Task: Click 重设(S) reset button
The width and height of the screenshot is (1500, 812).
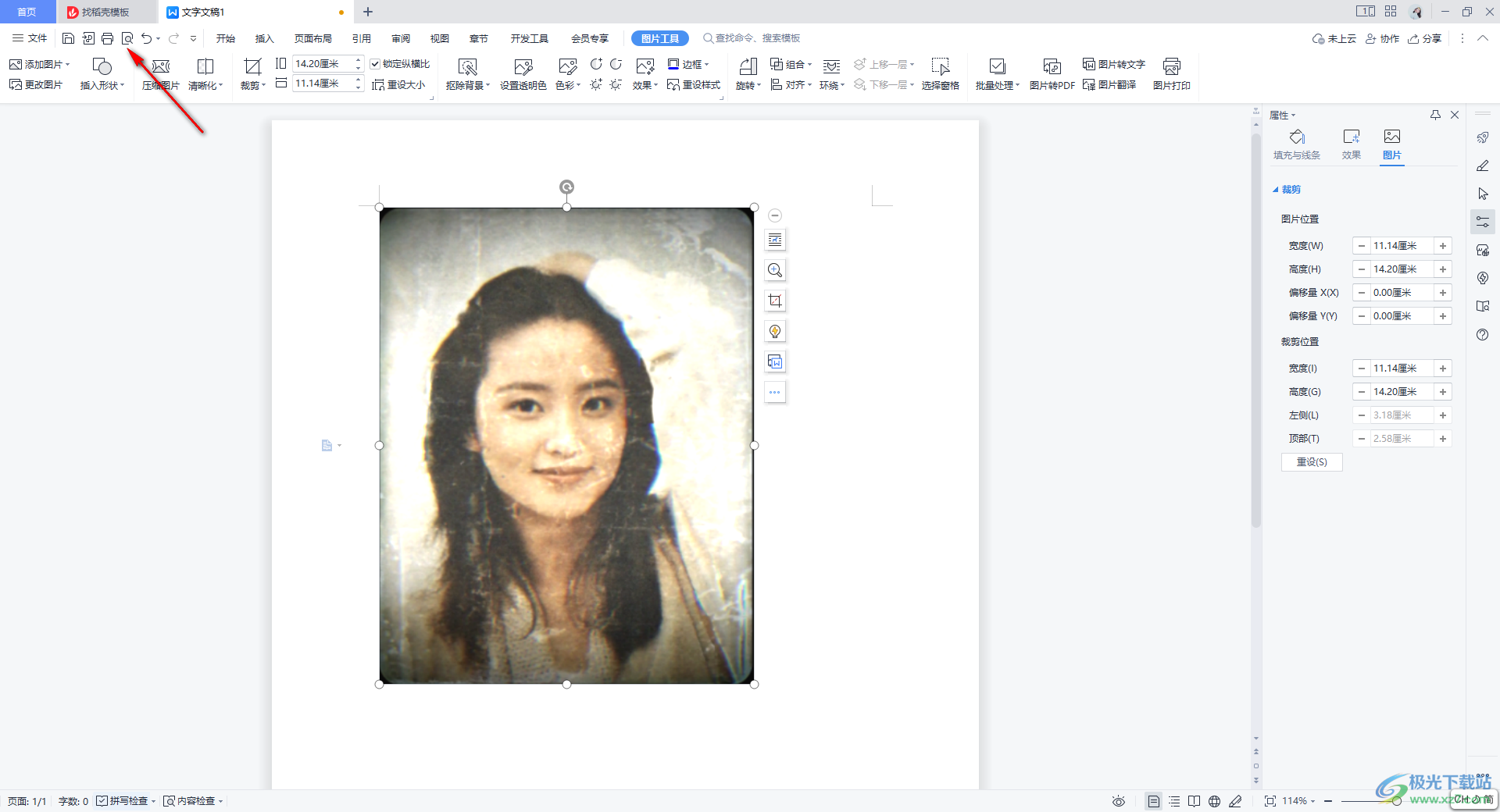Action: [1312, 462]
